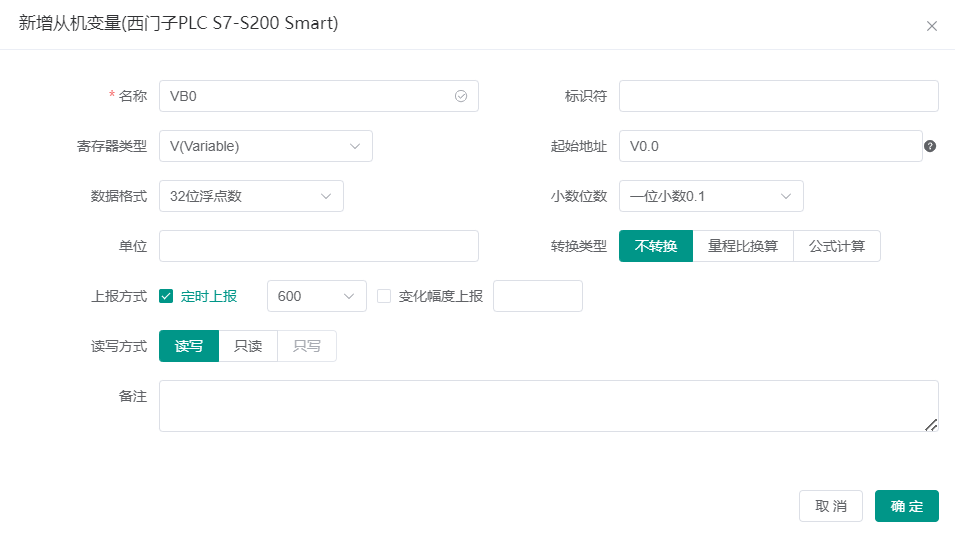This screenshot has height=538, width=955.
Task: Click the 数据格式 label
Action: point(119,196)
